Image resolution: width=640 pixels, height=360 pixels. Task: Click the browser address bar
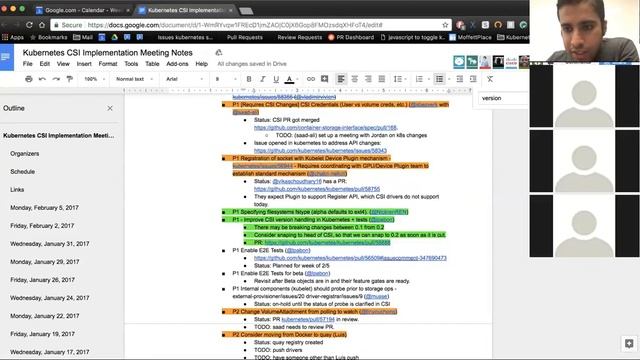tap(252, 25)
